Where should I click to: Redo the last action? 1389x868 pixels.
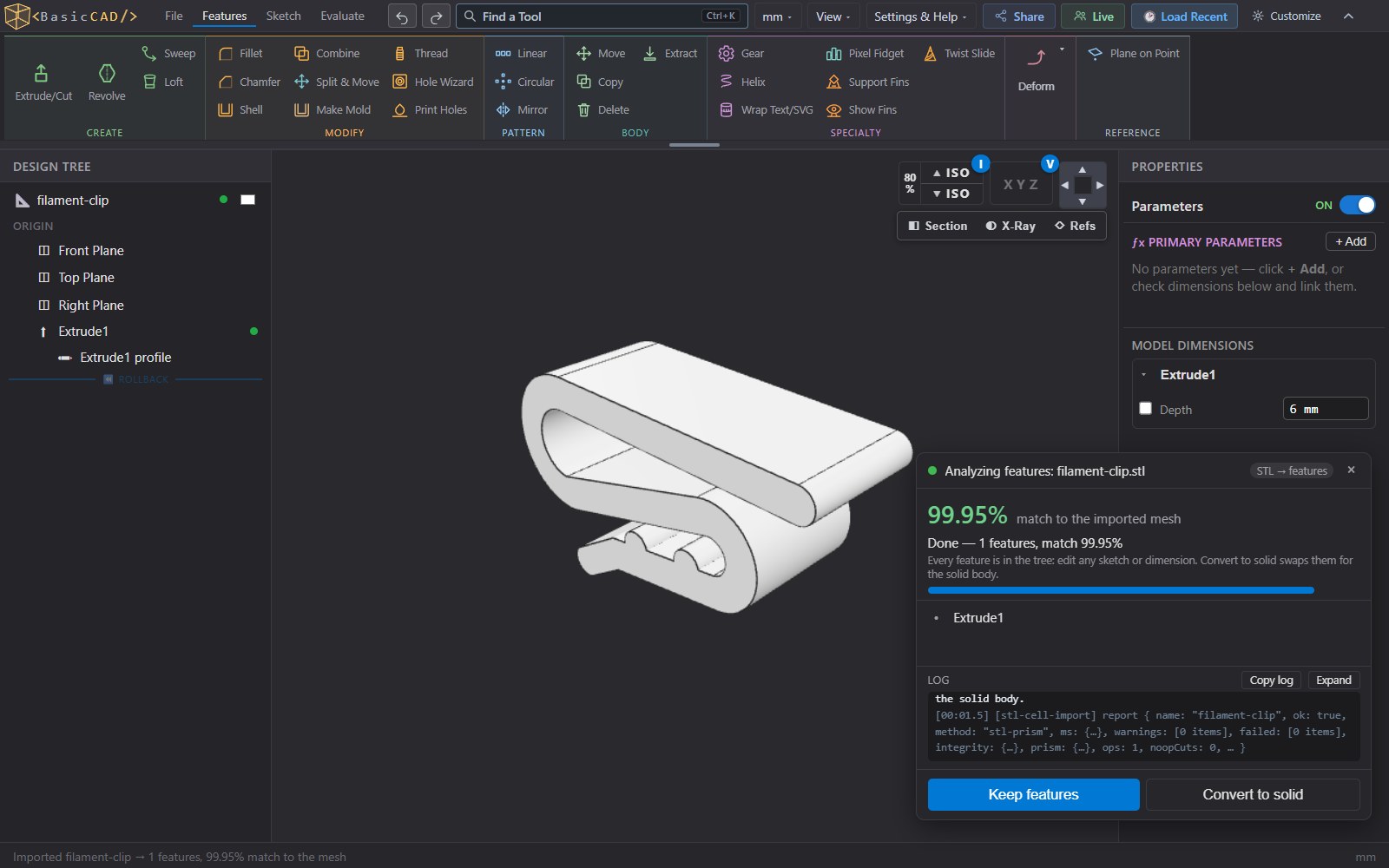[436, 16]
